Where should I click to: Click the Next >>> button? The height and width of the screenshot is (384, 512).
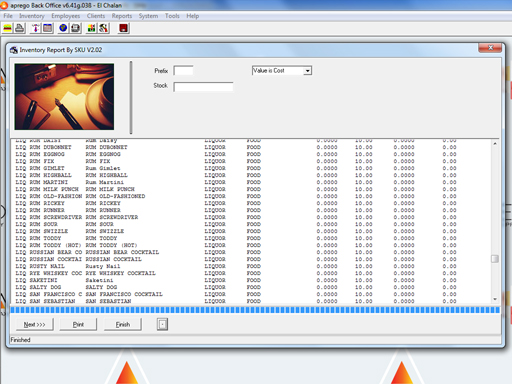(35, 324)
